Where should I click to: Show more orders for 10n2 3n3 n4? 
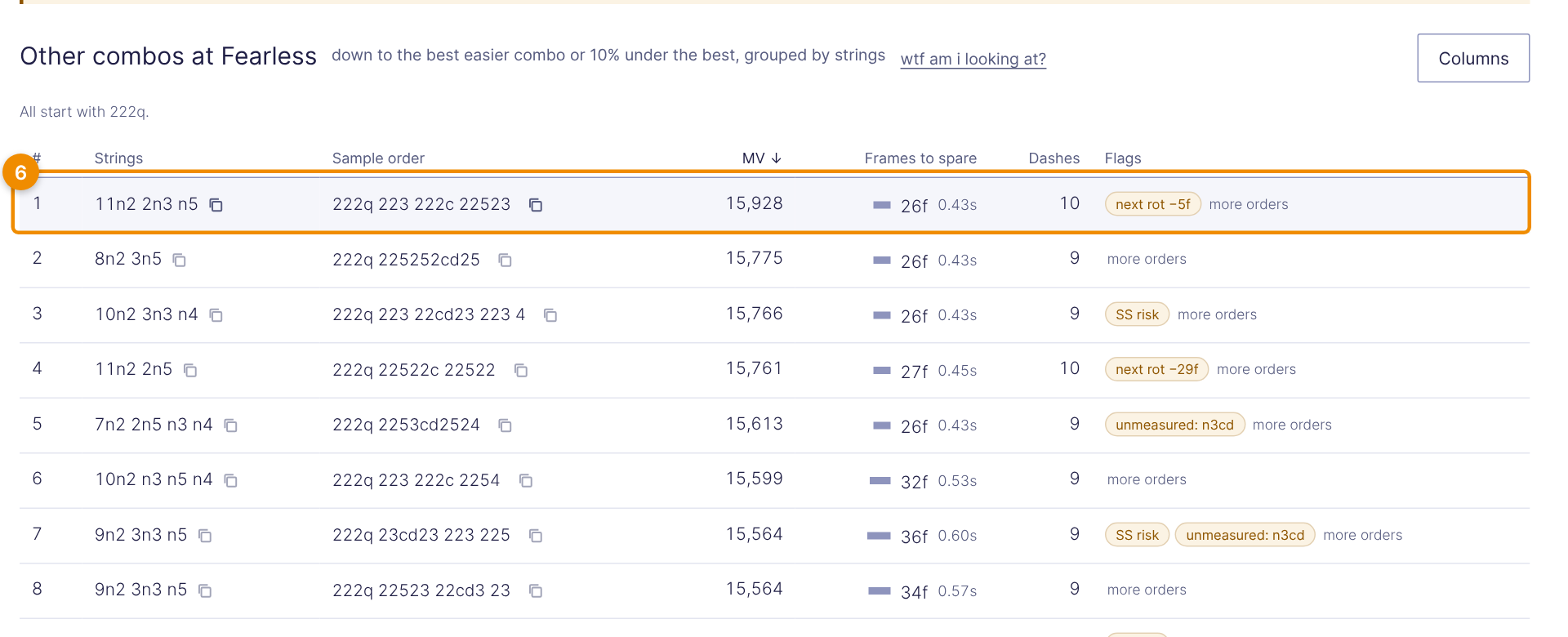[1217, 314]
